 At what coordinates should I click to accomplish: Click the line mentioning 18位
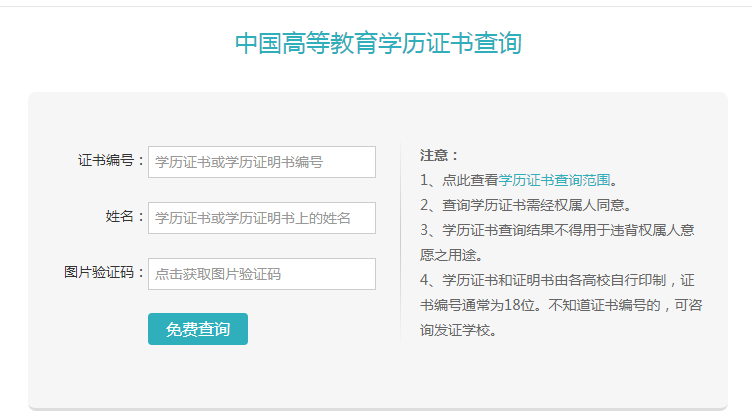point(561,305)
